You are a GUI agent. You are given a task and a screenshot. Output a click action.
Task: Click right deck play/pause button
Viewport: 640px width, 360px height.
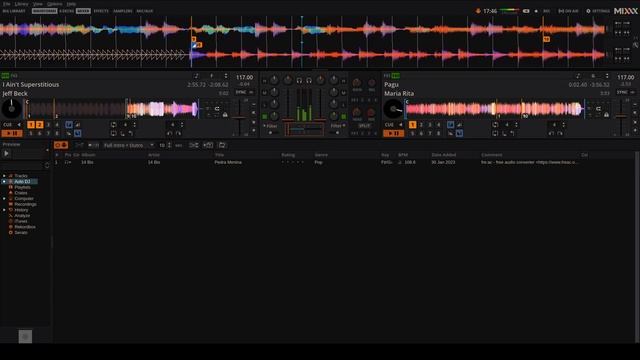point(393,133)
